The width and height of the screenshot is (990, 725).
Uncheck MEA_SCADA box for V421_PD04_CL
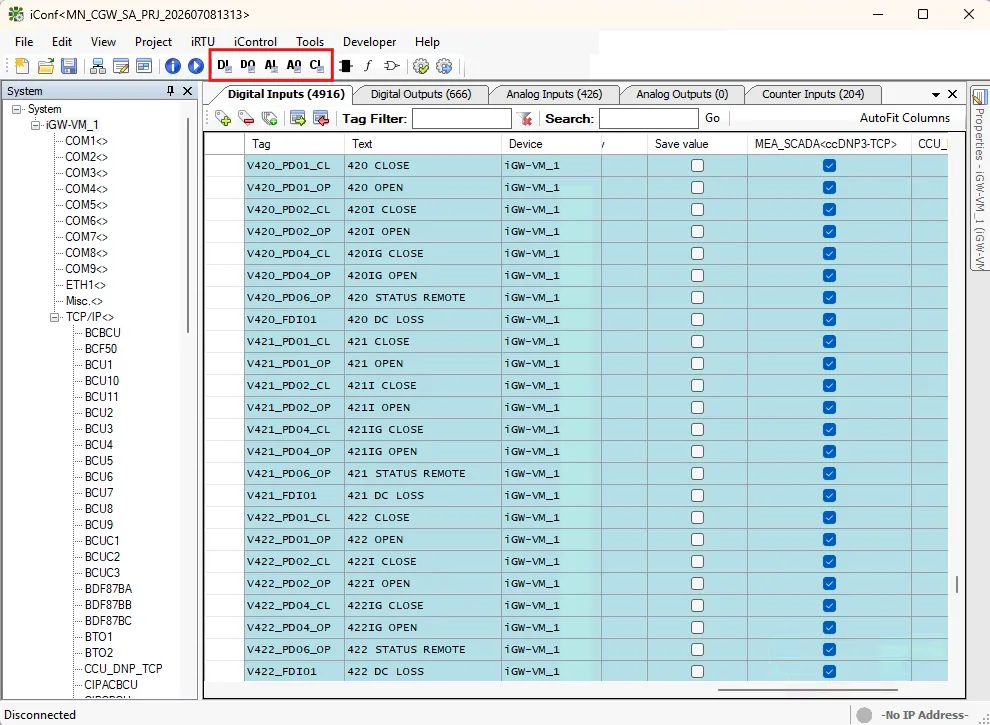(x=829, y=429)
